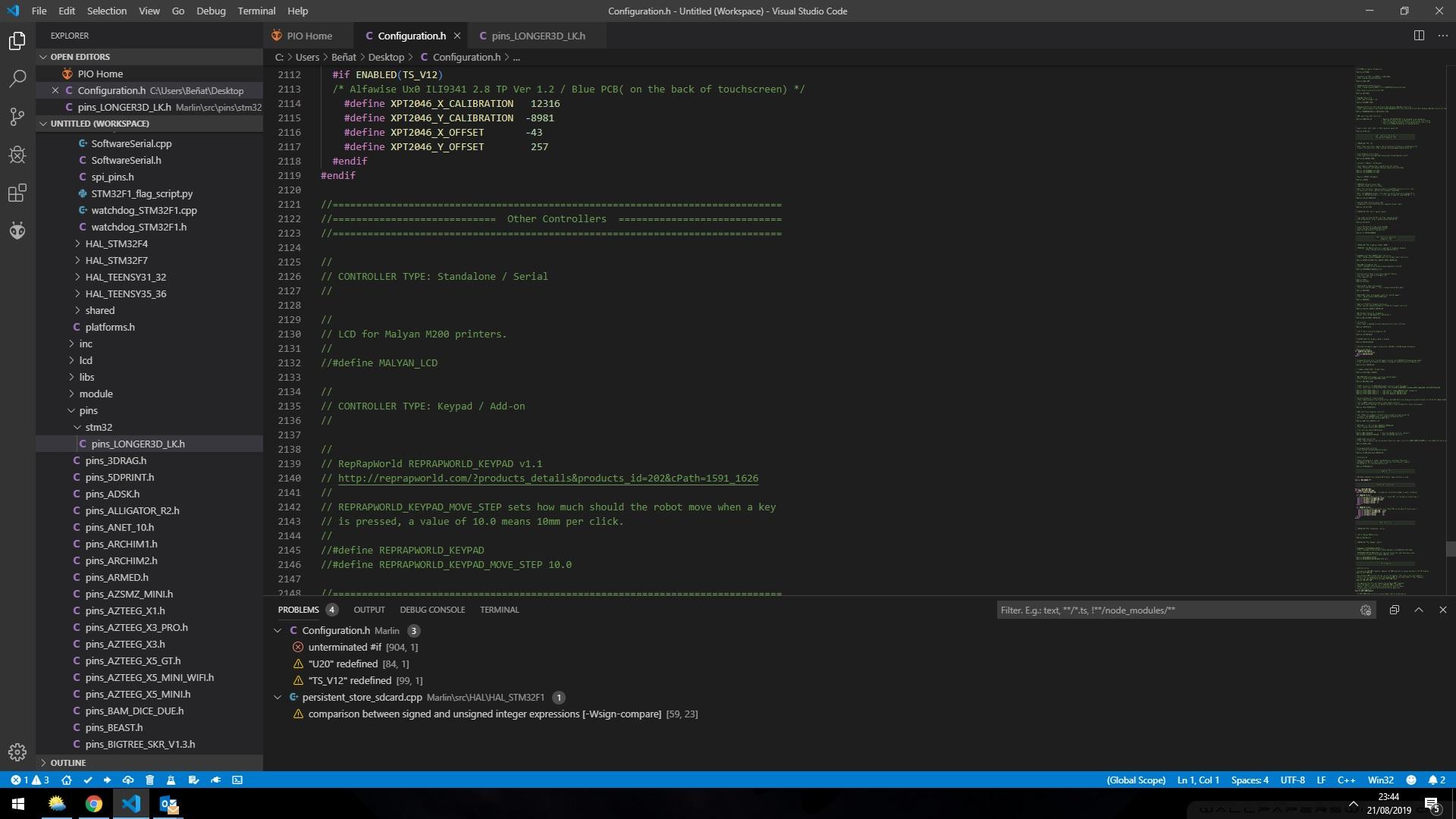The image size is (1456, 819).
Task: Click PlatformIO Serial Monitor plug icon
Action: (215, 780)
